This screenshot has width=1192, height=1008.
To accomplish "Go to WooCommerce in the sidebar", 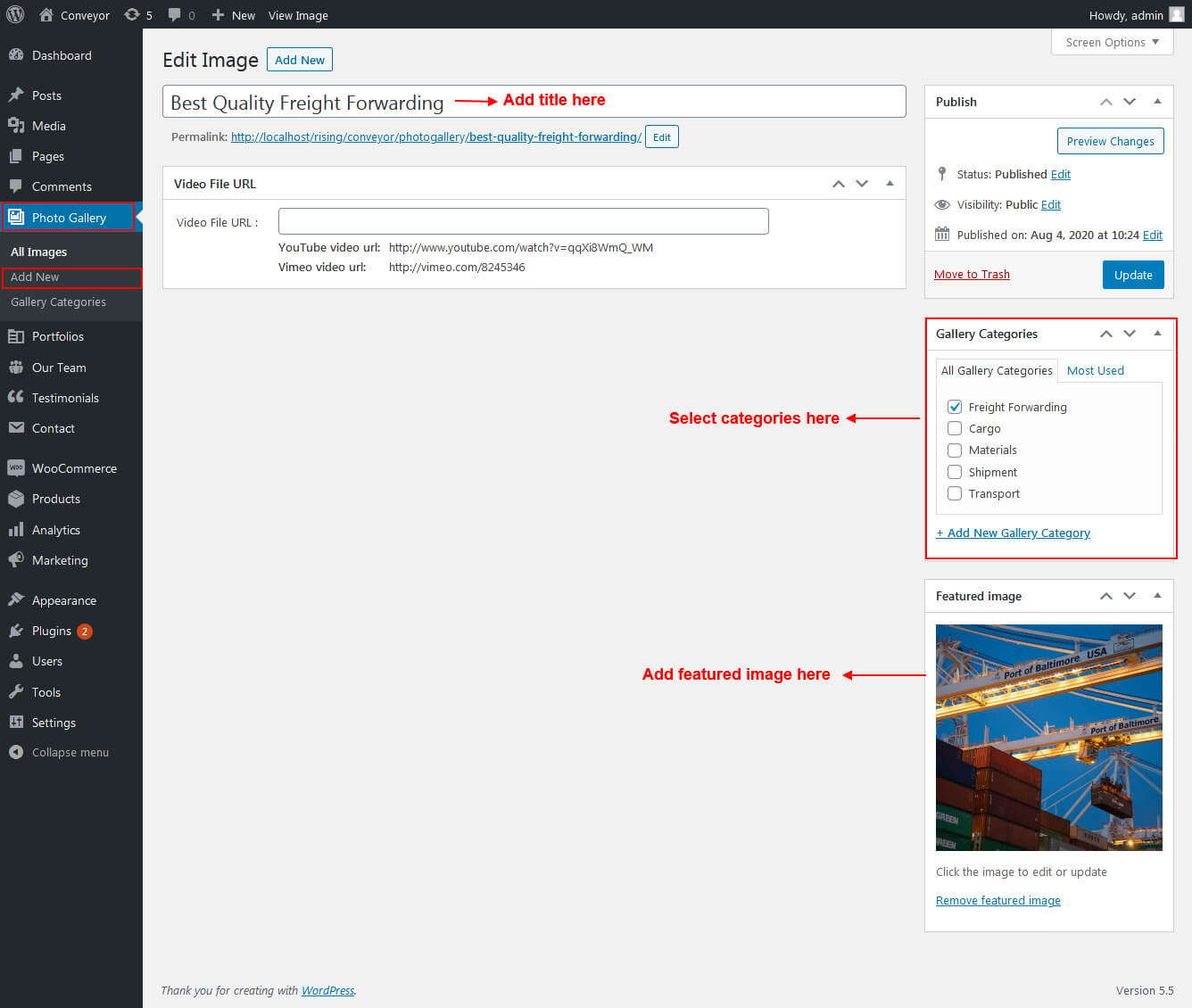I will [74, 468].
